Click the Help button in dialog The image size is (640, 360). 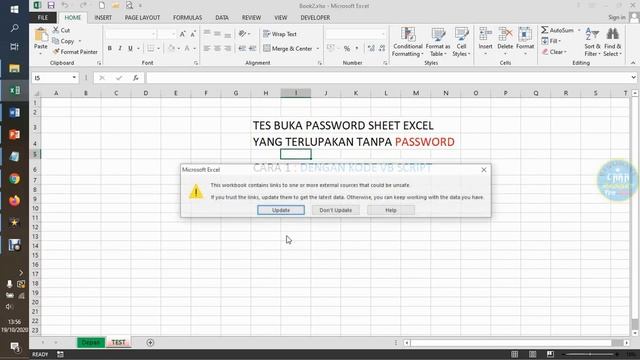pyautogui.click(x=391, y=210)
